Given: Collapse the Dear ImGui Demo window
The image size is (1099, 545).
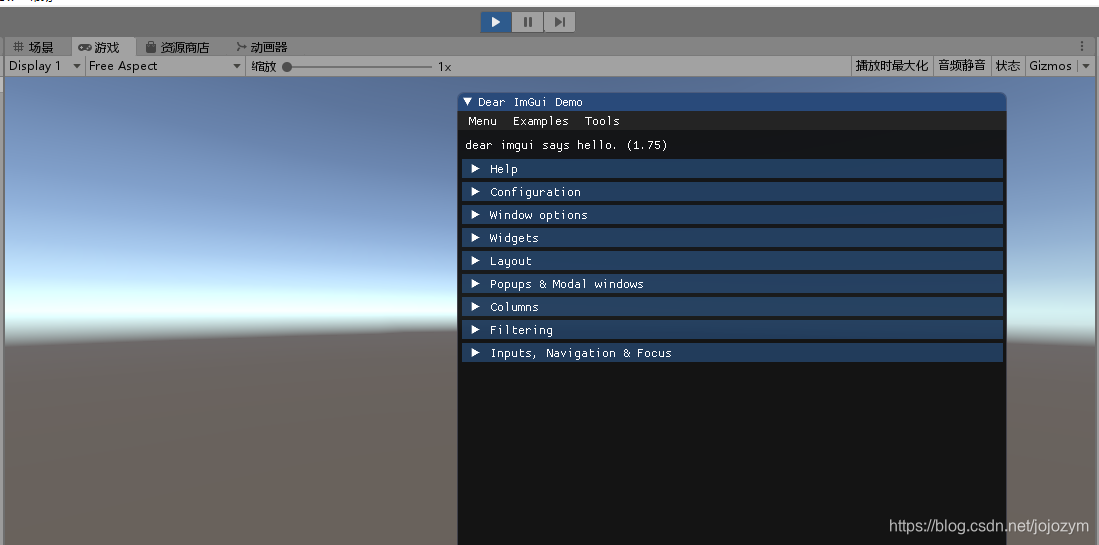Looking at the screenshot, I should coord(467,102).
